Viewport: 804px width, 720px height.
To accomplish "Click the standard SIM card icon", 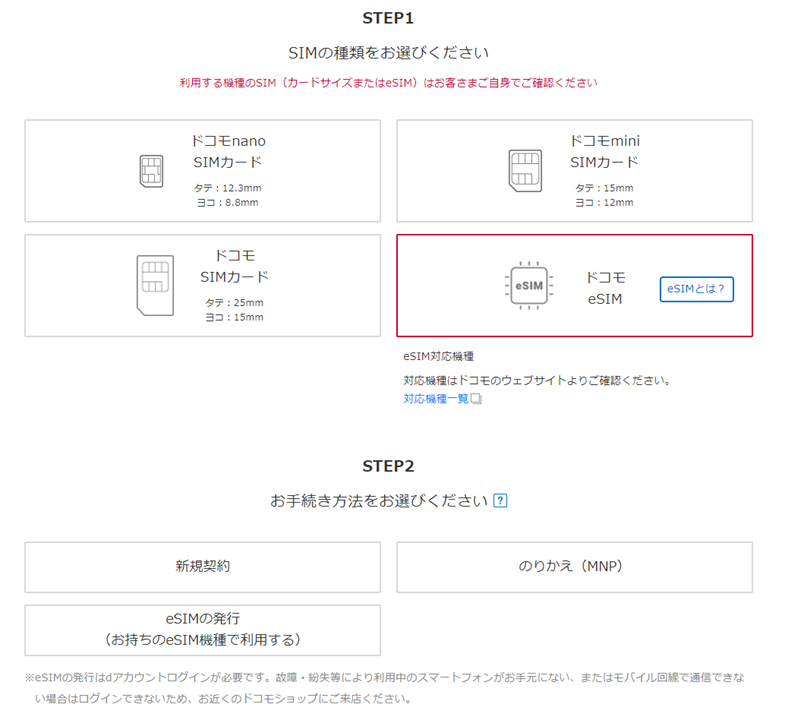I will 155,285.
